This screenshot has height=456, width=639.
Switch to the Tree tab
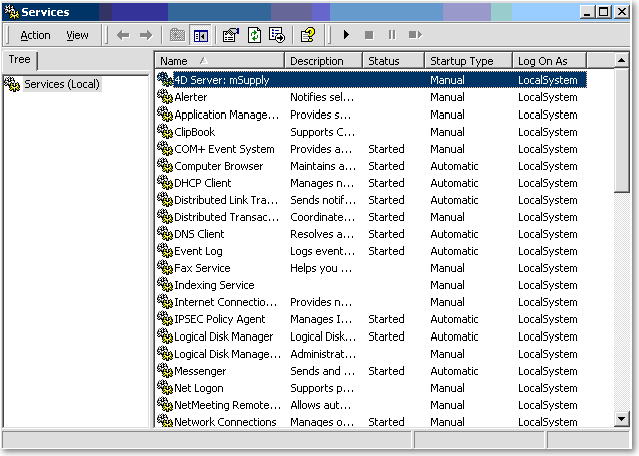tap(19, 60)
